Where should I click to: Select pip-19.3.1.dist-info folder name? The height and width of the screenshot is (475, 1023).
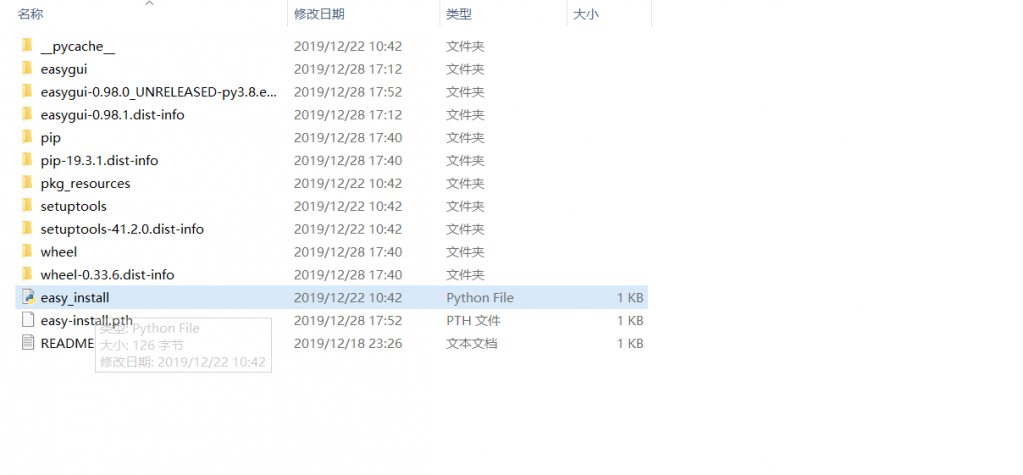pyautogui.click(x=99, y=161)
